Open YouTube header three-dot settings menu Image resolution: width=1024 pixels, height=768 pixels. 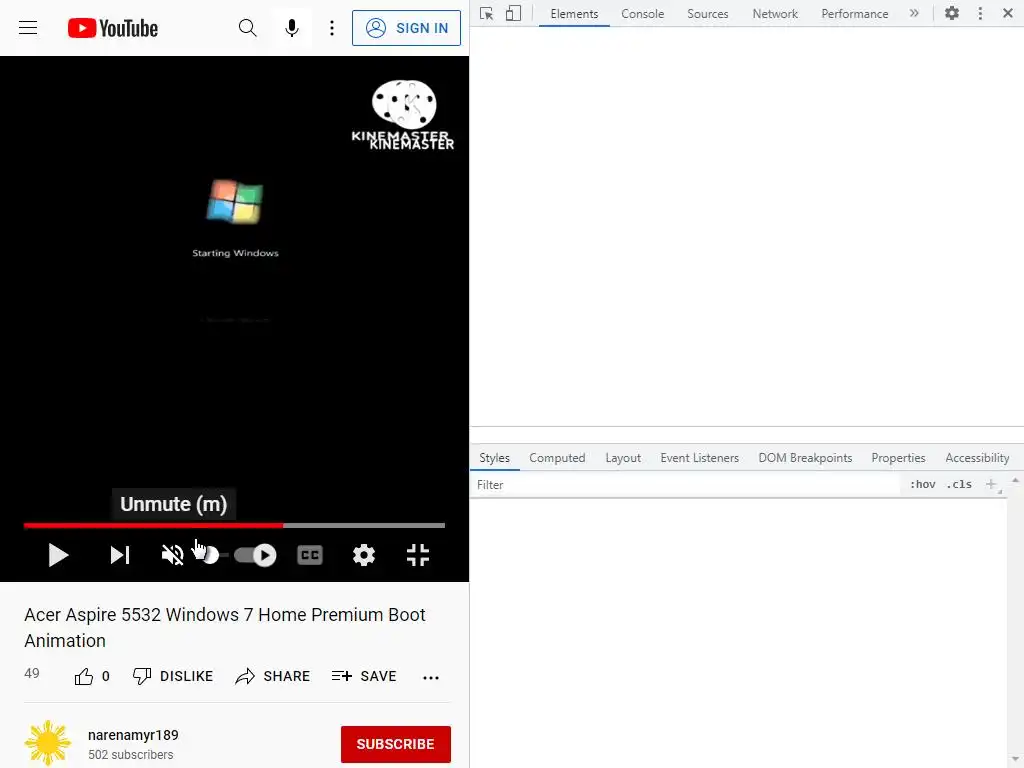(332, 28)
